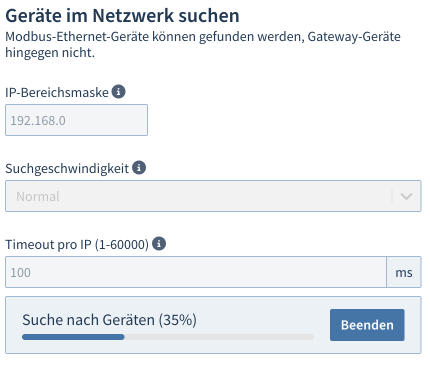The image size is (430, 367).
Task: Click the separator line left of the dropdown chevron
Action: [x=392, y=196]
